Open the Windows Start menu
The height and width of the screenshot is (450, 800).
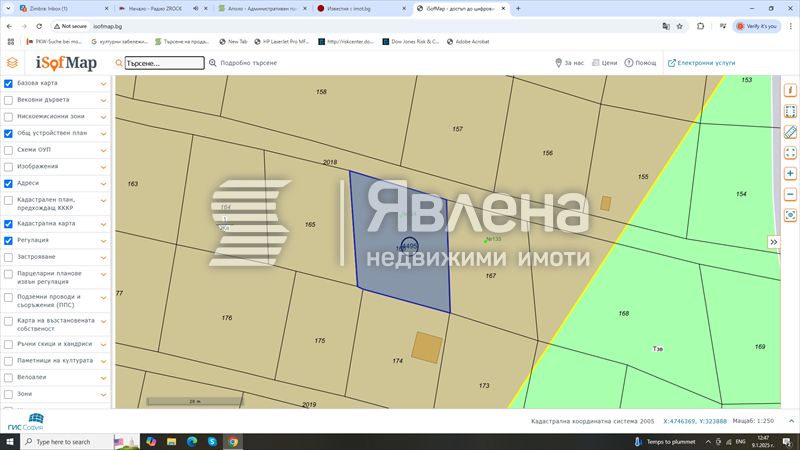click(10, 442)
